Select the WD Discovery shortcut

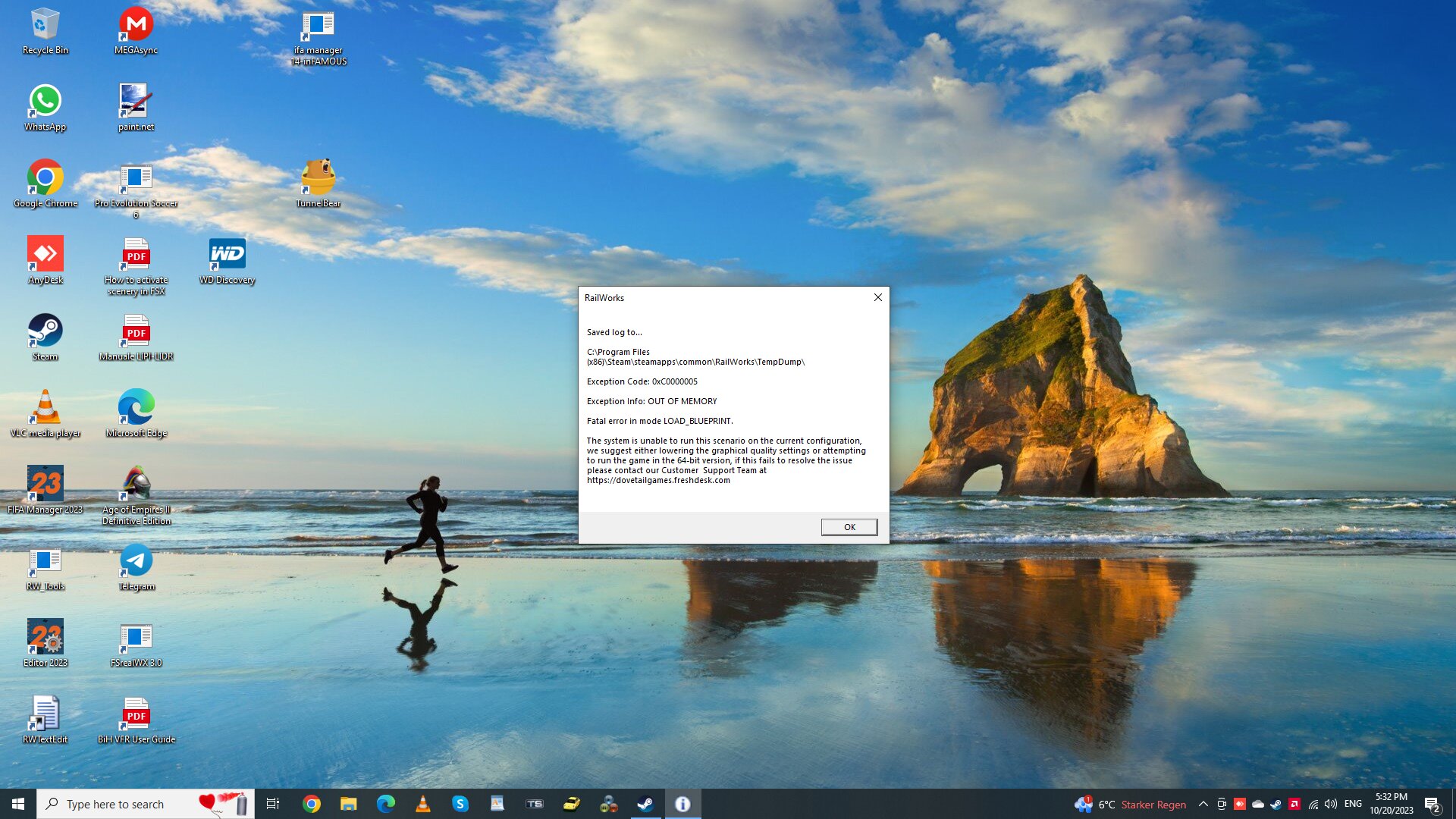227,255
